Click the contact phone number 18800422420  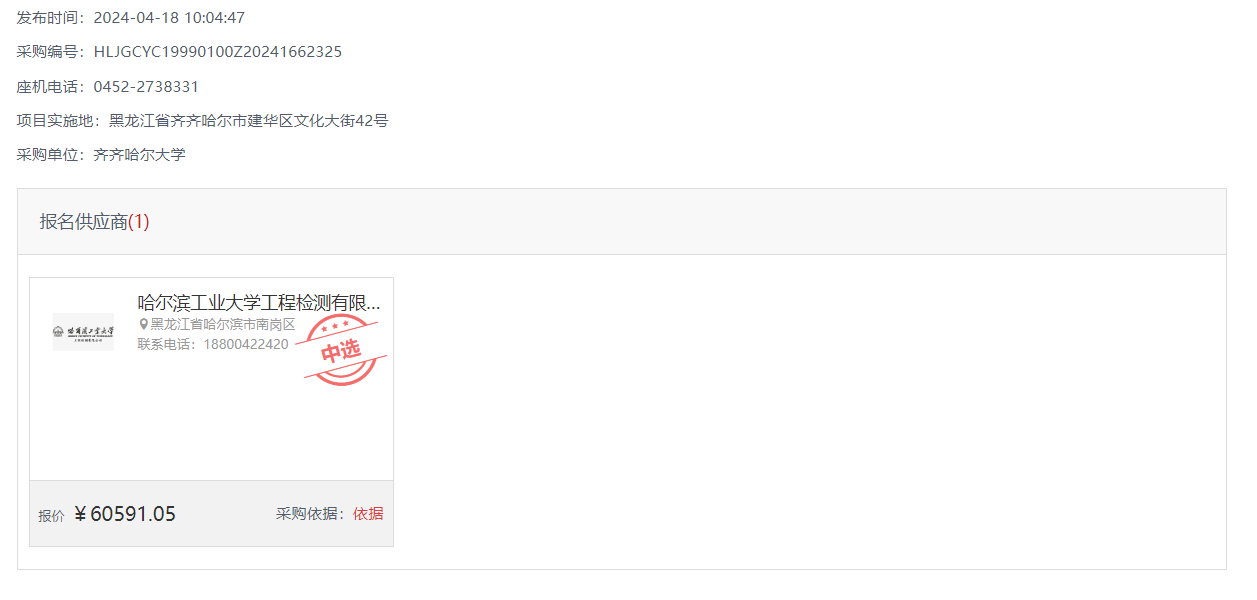tap(246, 344)
